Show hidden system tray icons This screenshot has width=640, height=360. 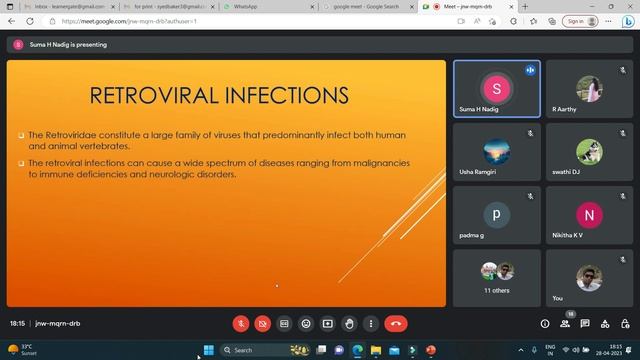pyautogui.click(x=521, y=350)
